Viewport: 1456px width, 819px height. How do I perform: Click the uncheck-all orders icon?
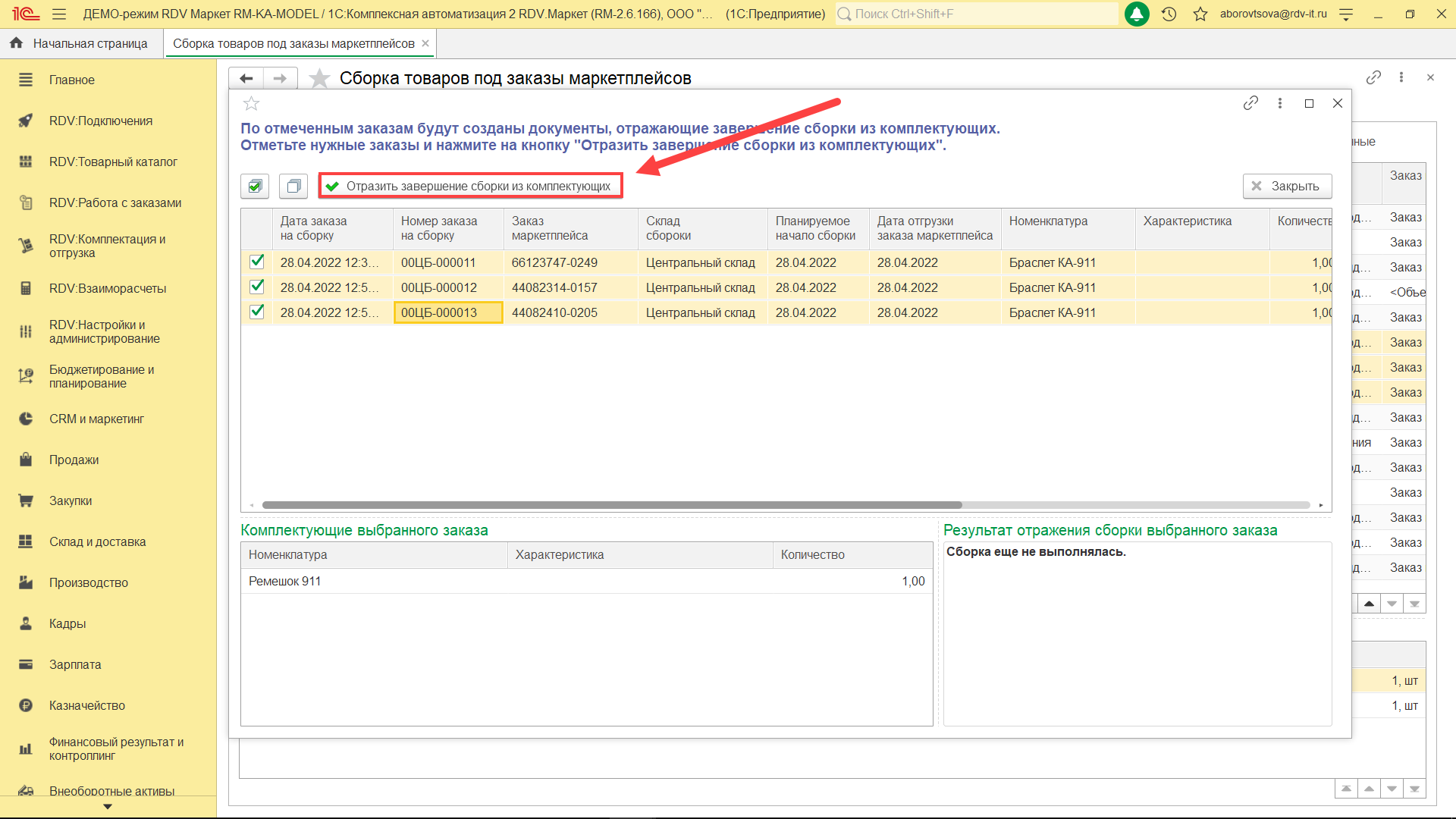[293, 186]
